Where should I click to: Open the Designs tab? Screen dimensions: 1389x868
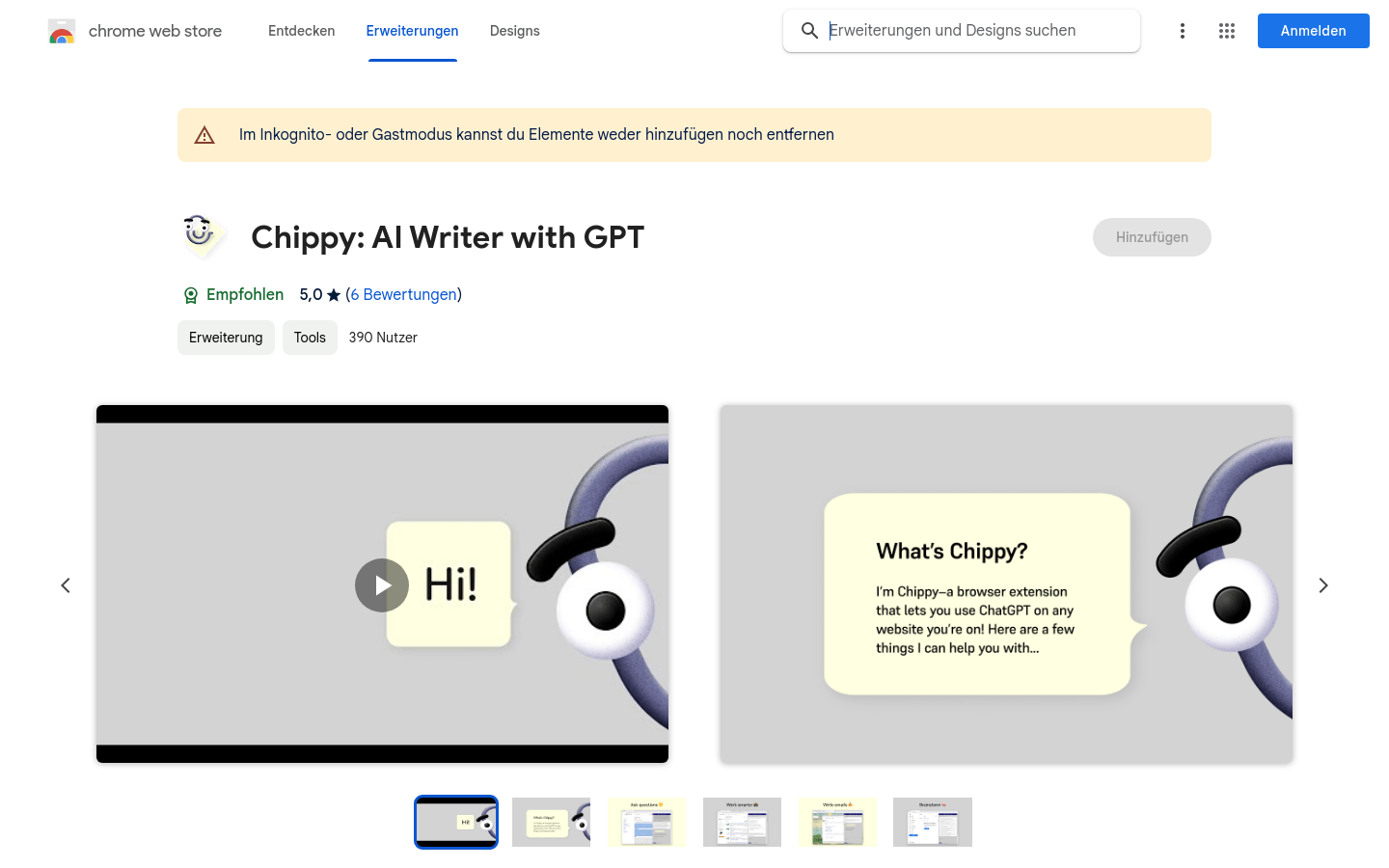[515, 31]
